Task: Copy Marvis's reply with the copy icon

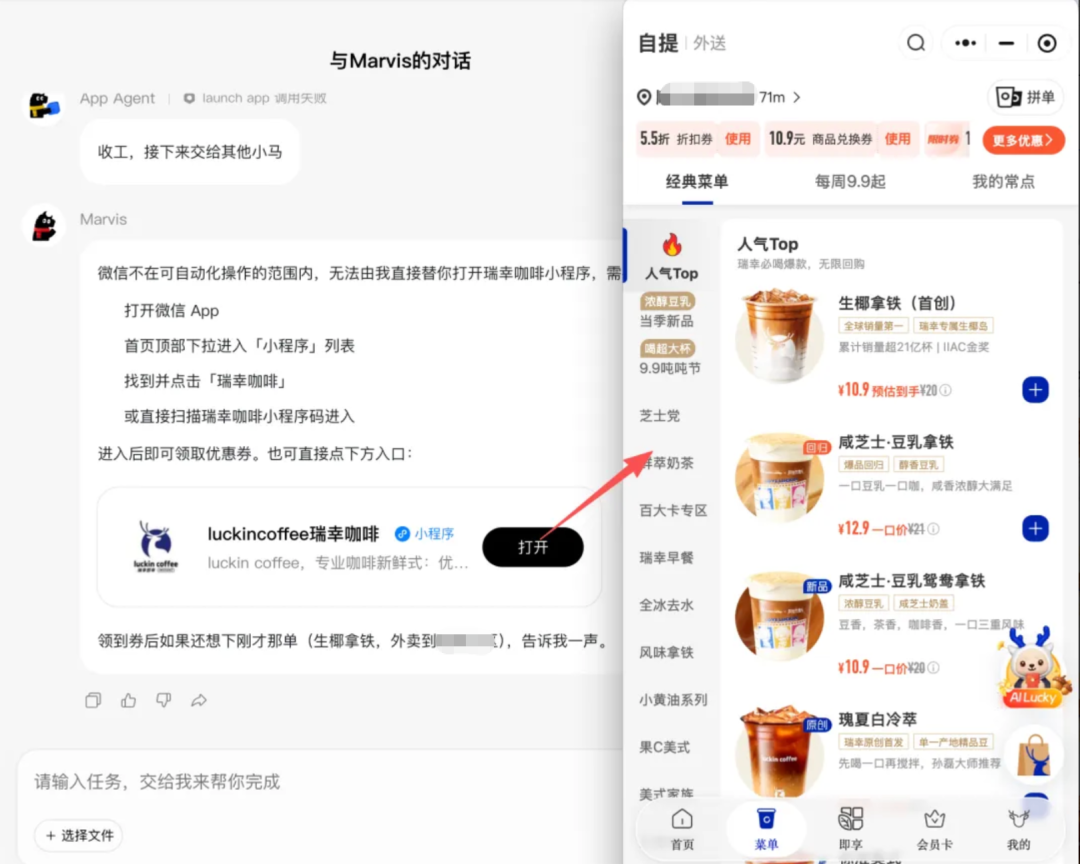Action: point(93,700)
